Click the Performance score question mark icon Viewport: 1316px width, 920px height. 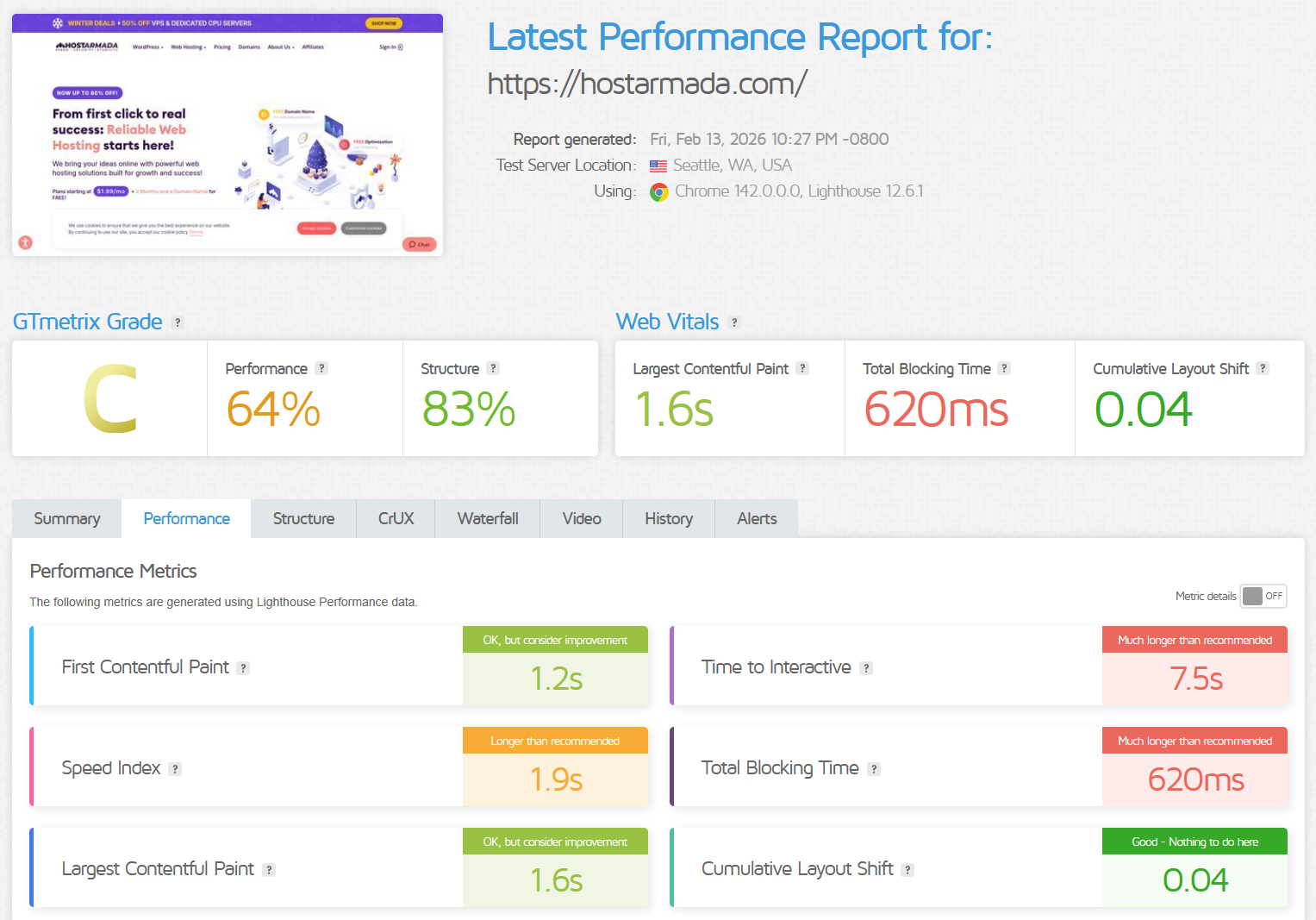click(x=322, y=368)
